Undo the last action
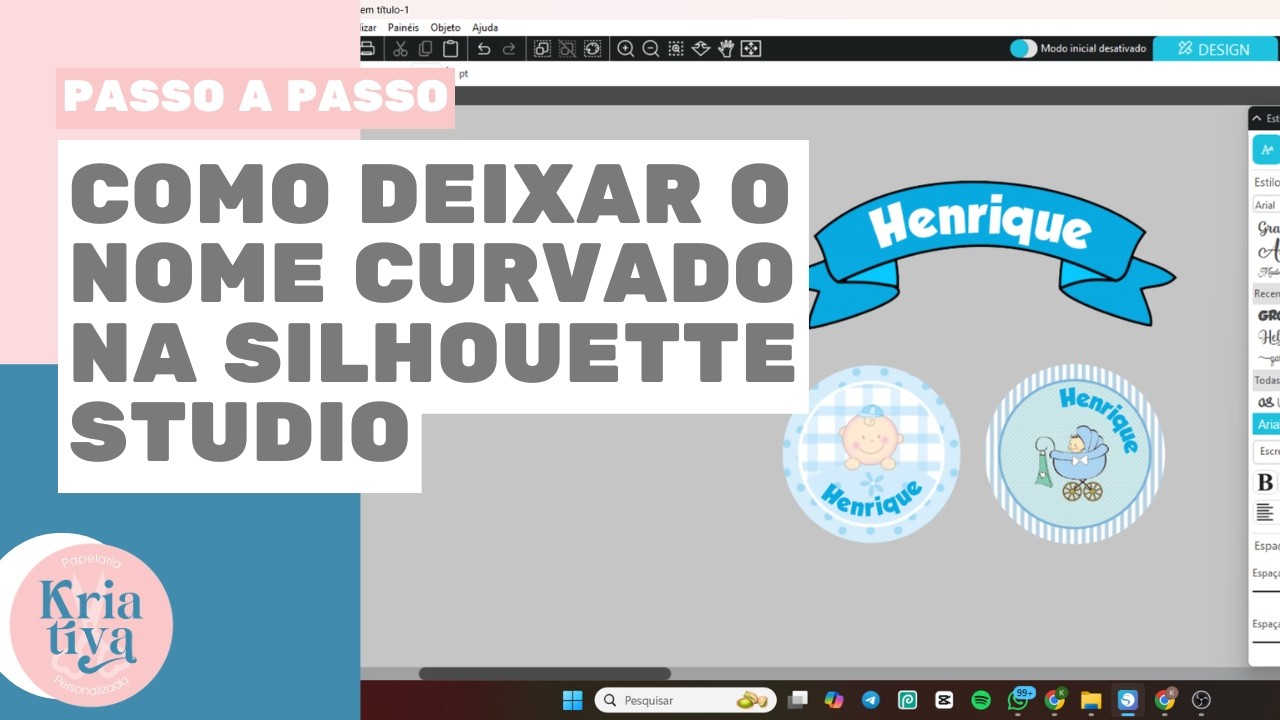1280x720 pixels. (x=484, y=48)
